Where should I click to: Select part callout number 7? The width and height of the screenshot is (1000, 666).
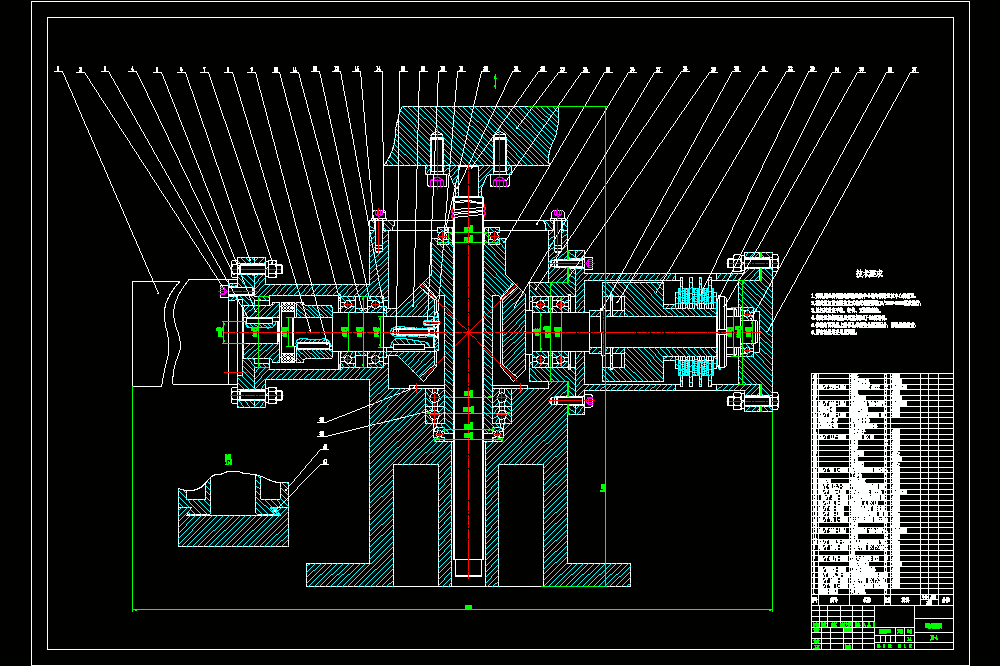204,70
